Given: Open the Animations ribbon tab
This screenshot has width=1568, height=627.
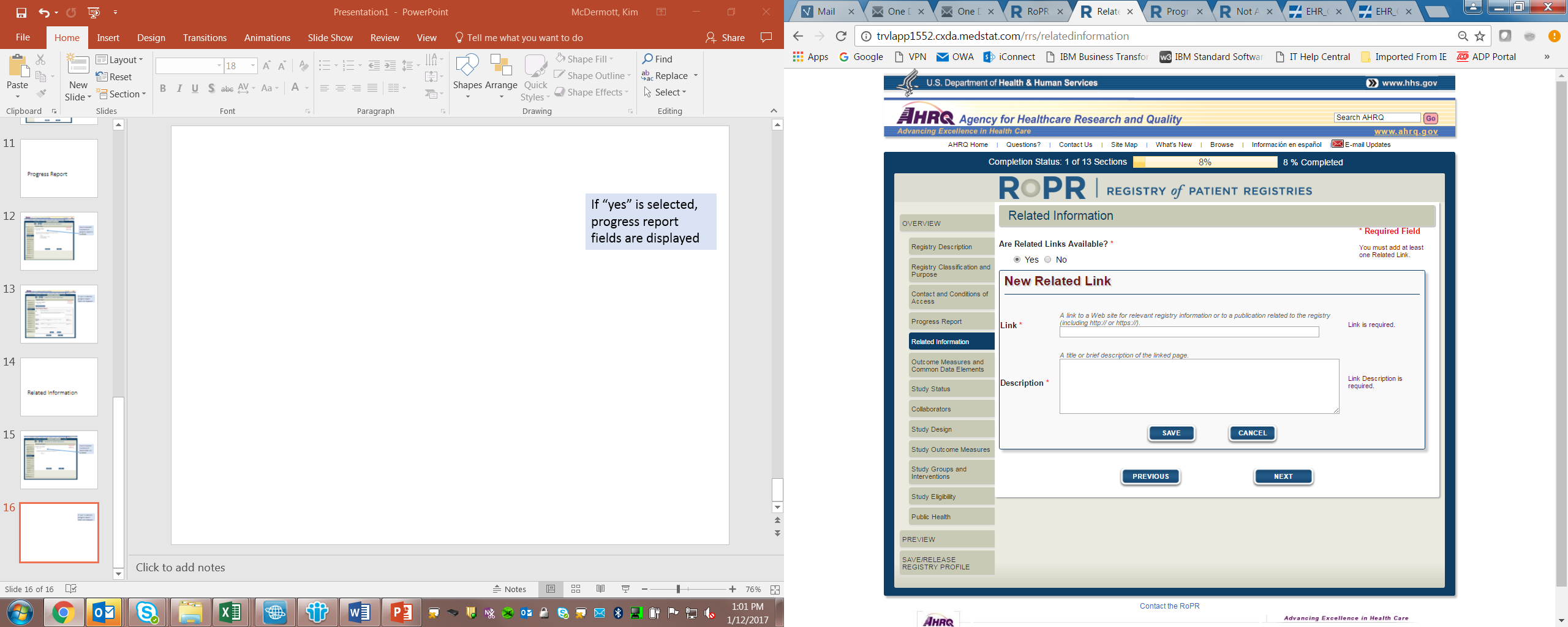Looking at the screenshot, I should (x=267, y=38).
